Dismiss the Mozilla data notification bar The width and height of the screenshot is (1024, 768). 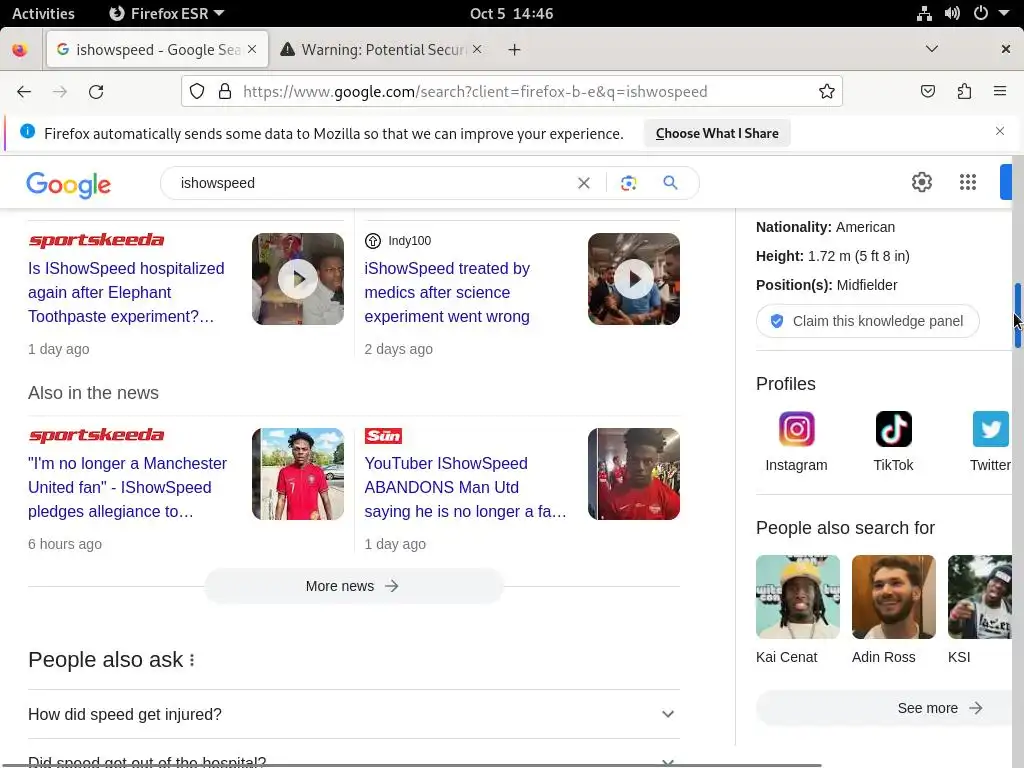[1000, 131]
